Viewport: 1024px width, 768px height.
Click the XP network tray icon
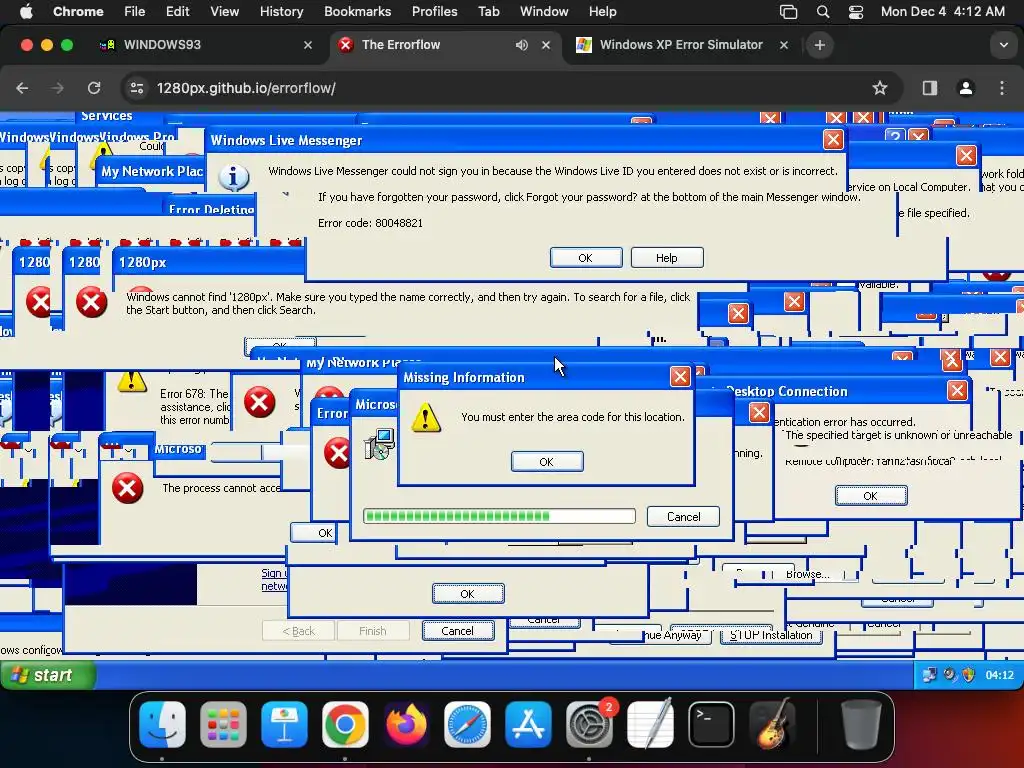tap(929, 675)
